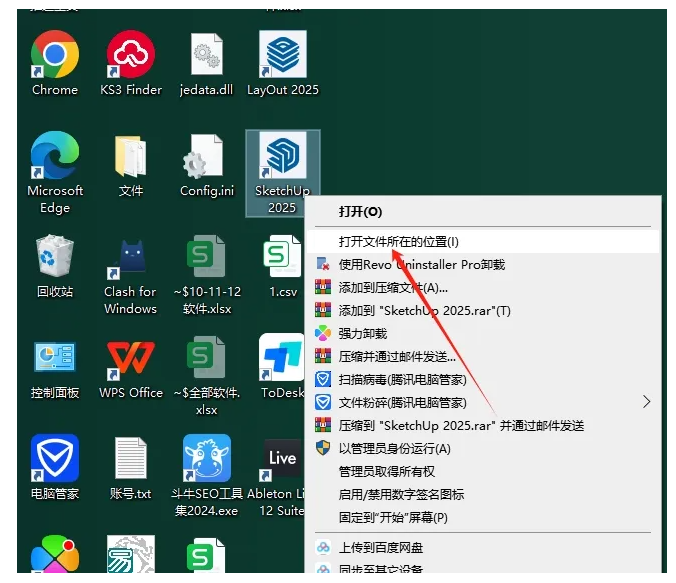The width and height of the screenshot is (676, 583).
Task: Expand the 文件粉碎 submenu arrow
Action: [646, 402]
